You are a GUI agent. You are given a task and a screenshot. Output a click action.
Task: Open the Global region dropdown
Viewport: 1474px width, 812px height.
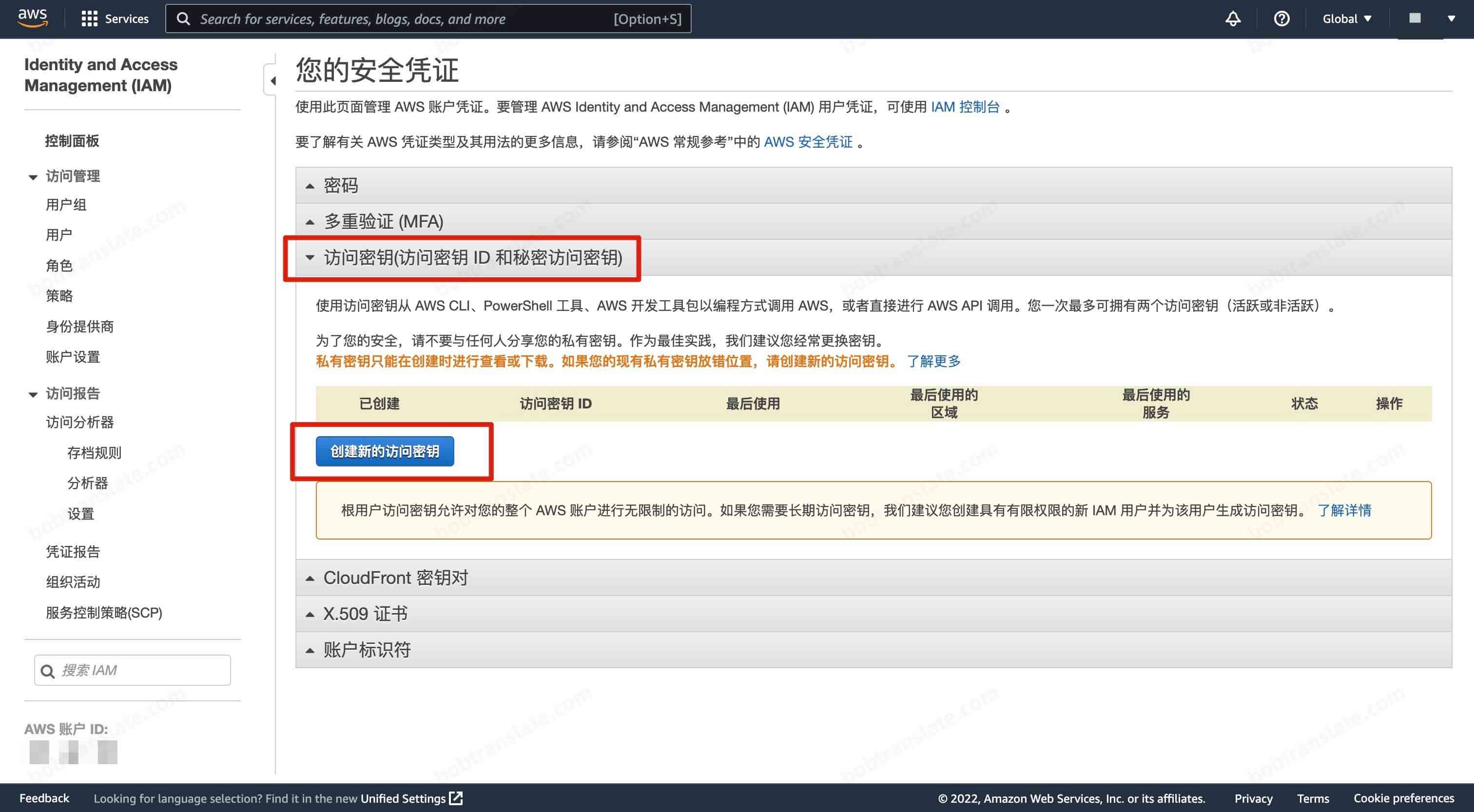(x=1347, y=19)
